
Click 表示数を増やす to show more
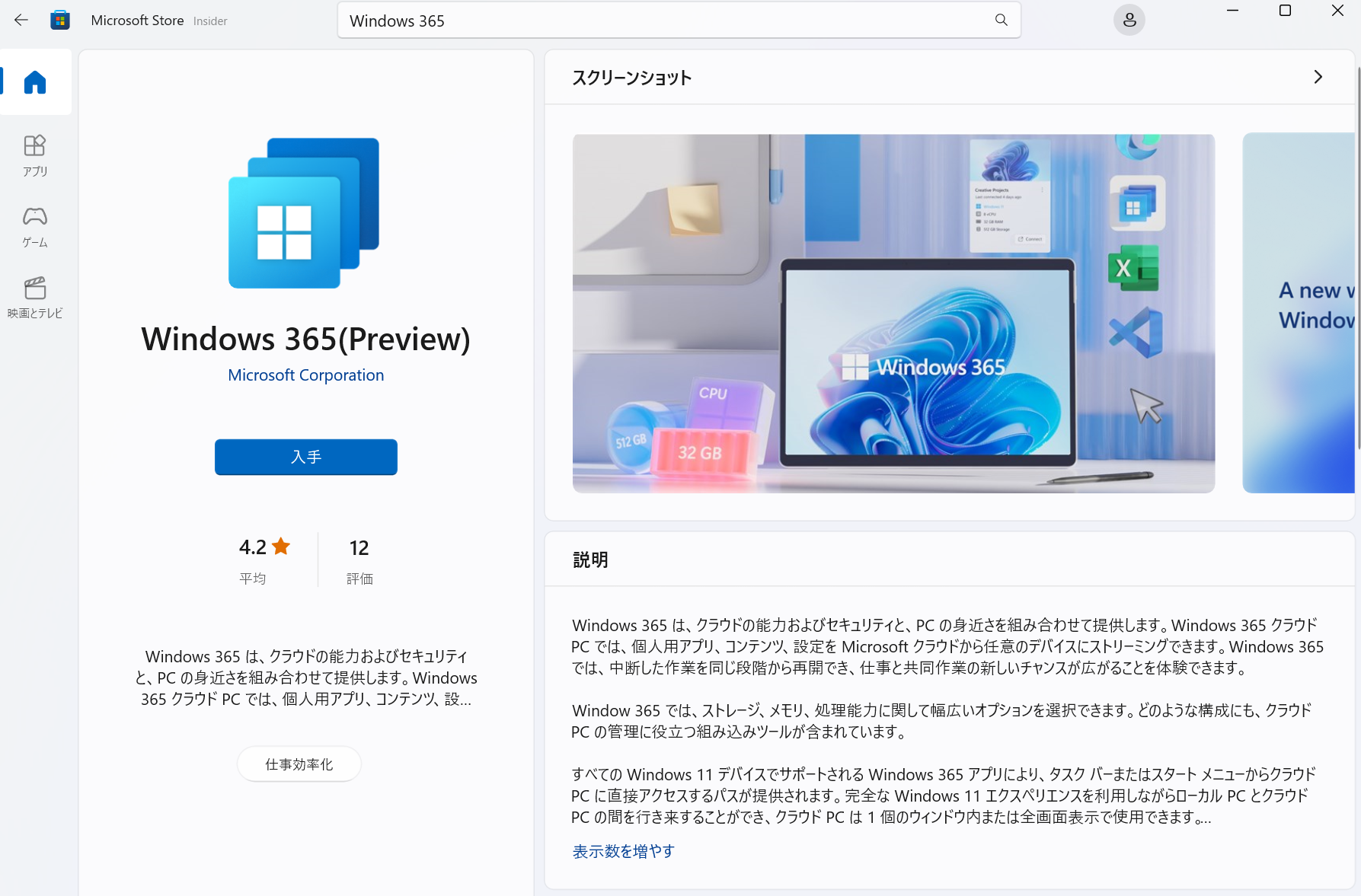[623, 851]
